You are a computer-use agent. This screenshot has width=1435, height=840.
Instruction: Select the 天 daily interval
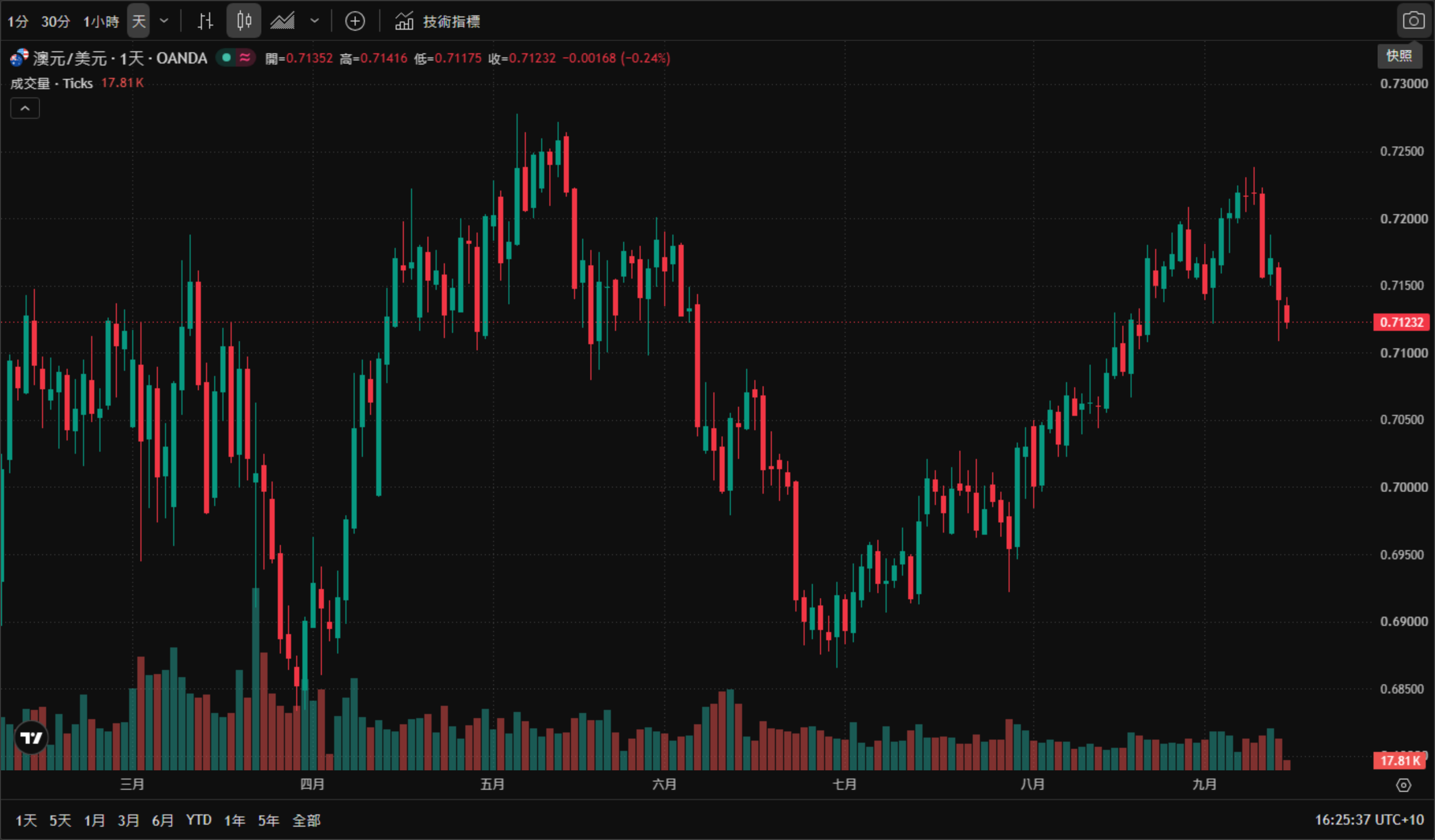pyautogui.click(x=138, y=21)
